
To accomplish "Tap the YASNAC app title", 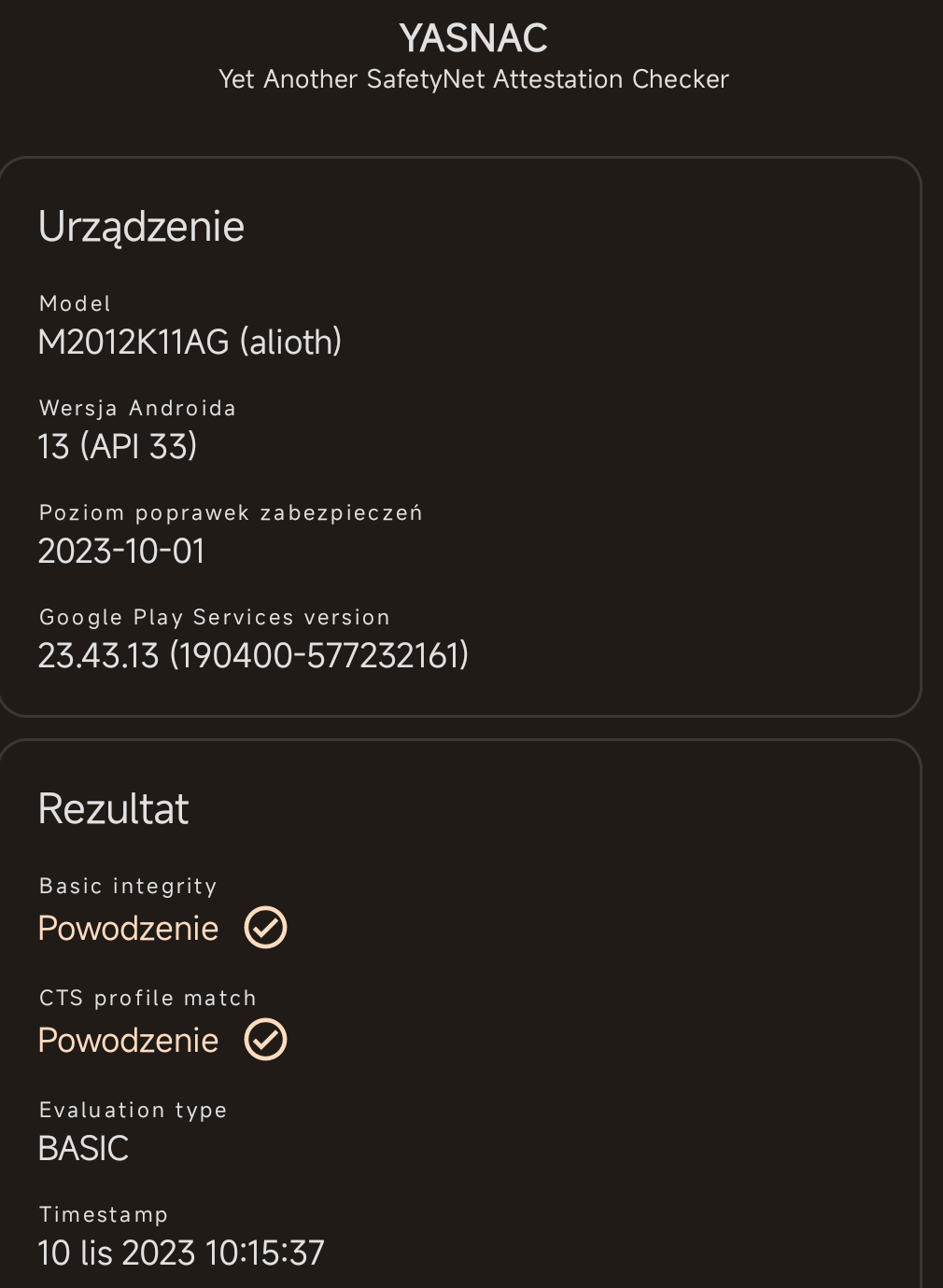I will coord(473,38).
